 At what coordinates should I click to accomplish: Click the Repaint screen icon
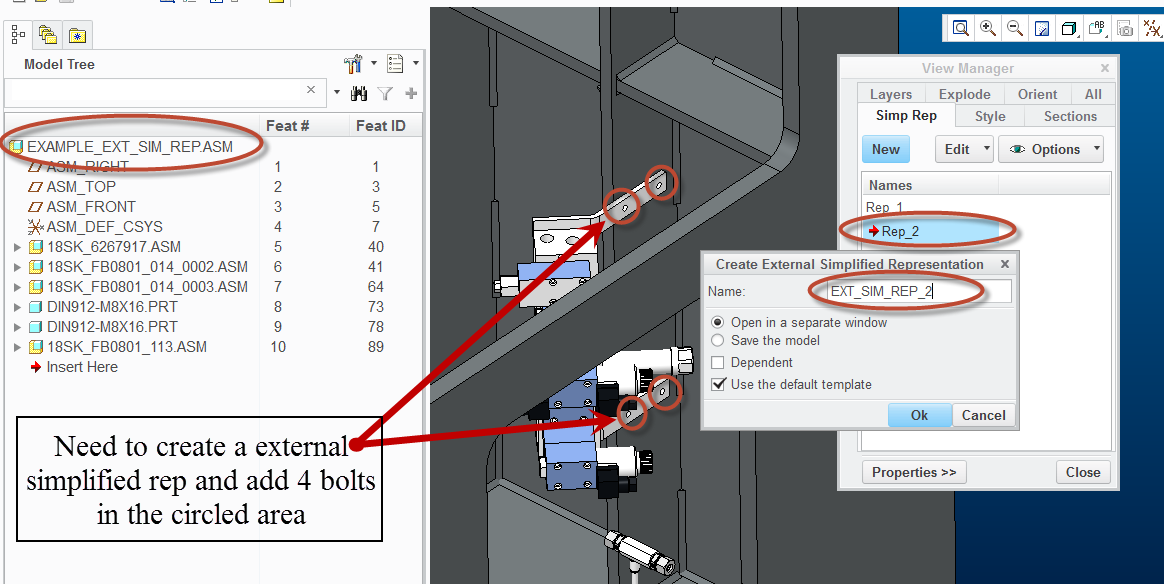tap(1042, 28)
